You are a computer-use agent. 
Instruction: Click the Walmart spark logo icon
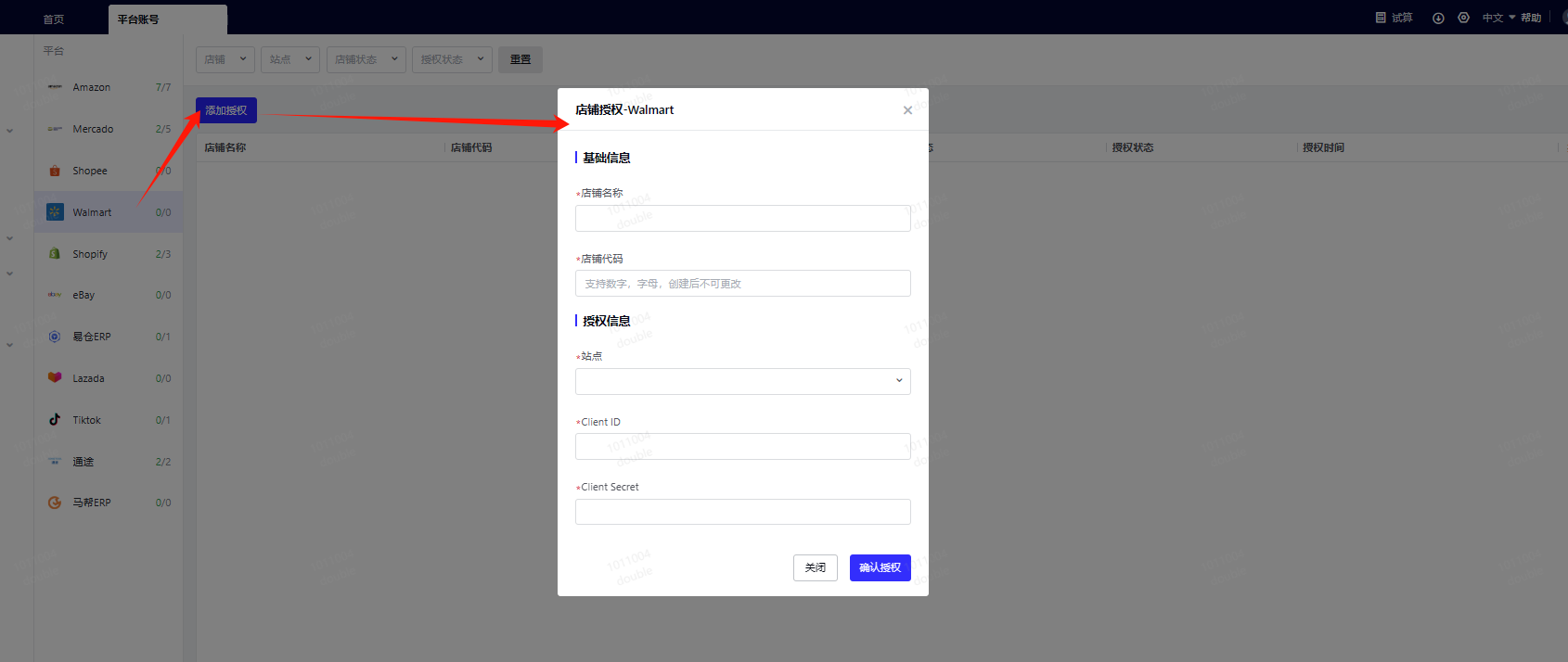55,212
